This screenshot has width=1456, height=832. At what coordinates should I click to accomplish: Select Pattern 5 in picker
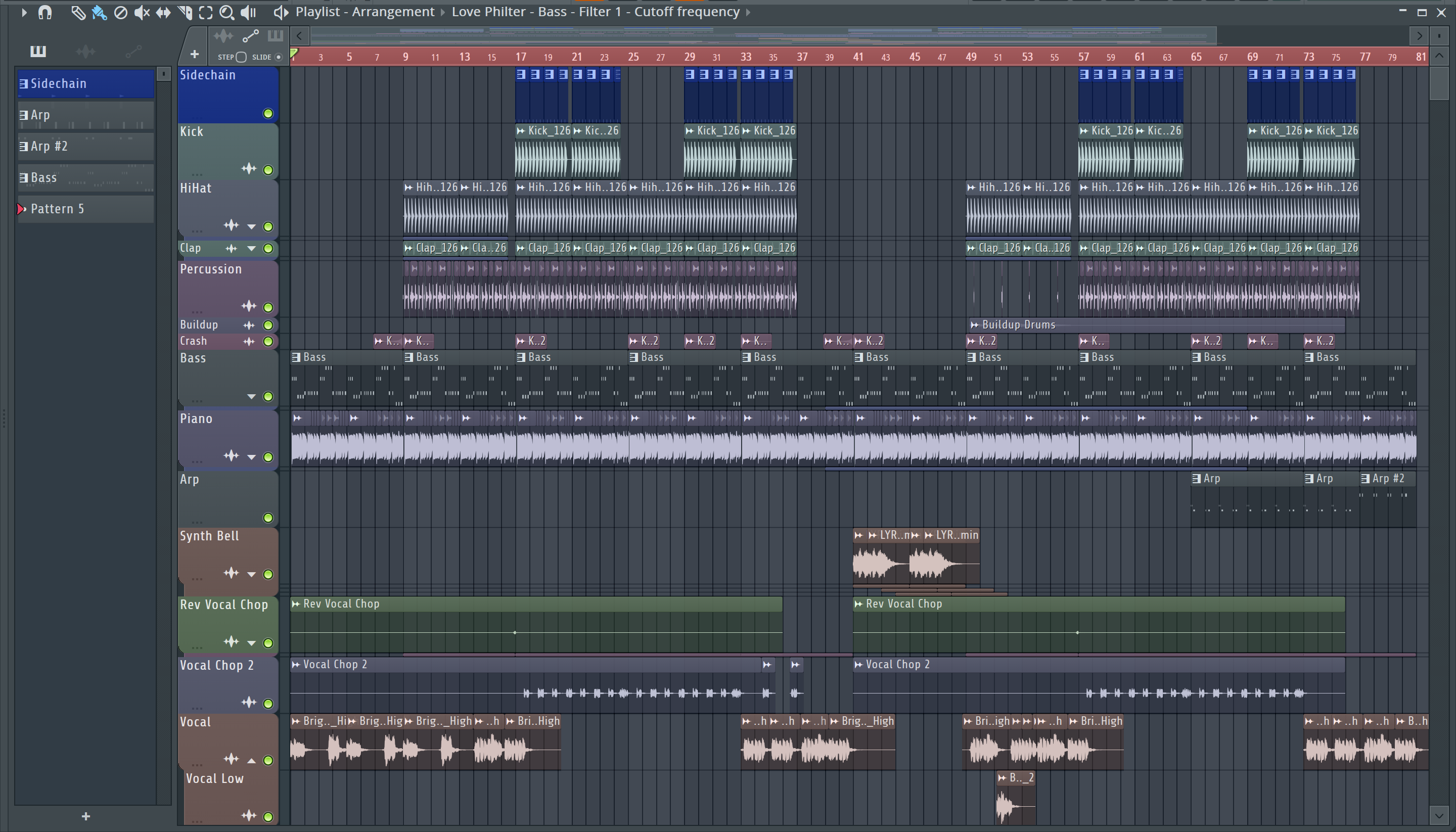point(86,209)
